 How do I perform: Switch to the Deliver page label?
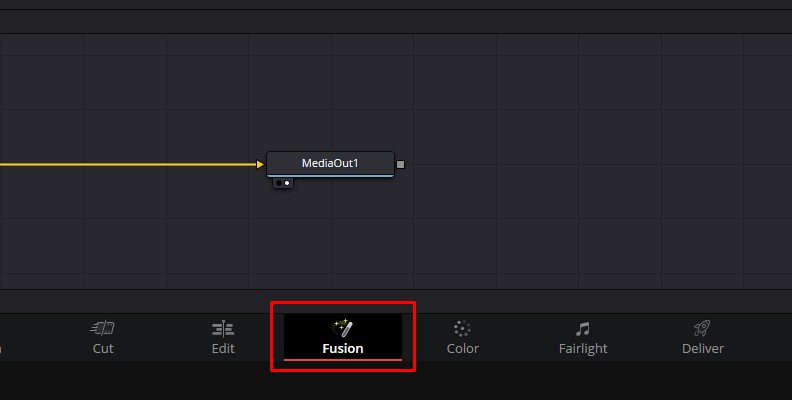point(703,348)
